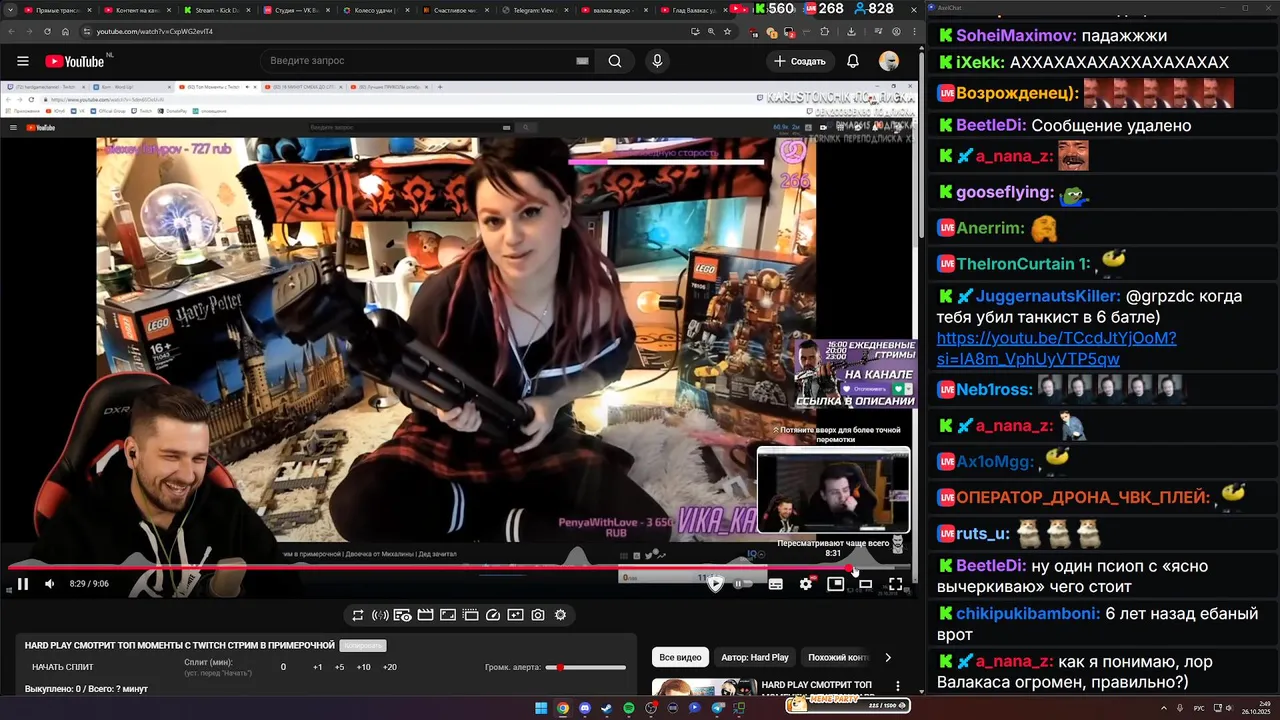Viewport: 1280px width, 720px height.
Task: Click the expand-frame icon in extension toolbar
Action: click(448, 615)
